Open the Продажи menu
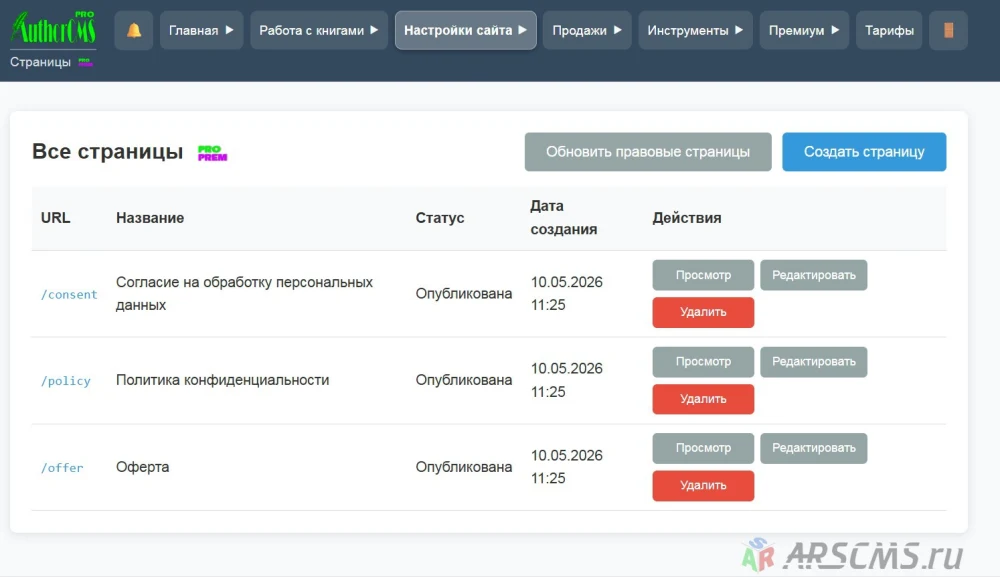 tap(587, 30)
